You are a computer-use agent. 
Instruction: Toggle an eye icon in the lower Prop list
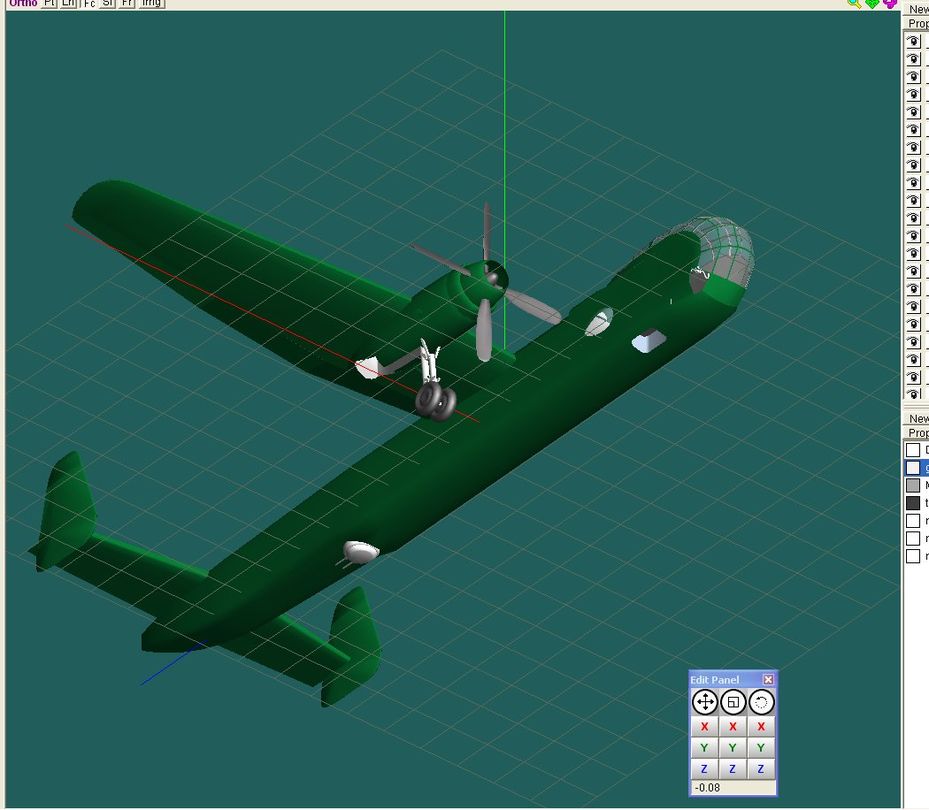coord(912,449)
